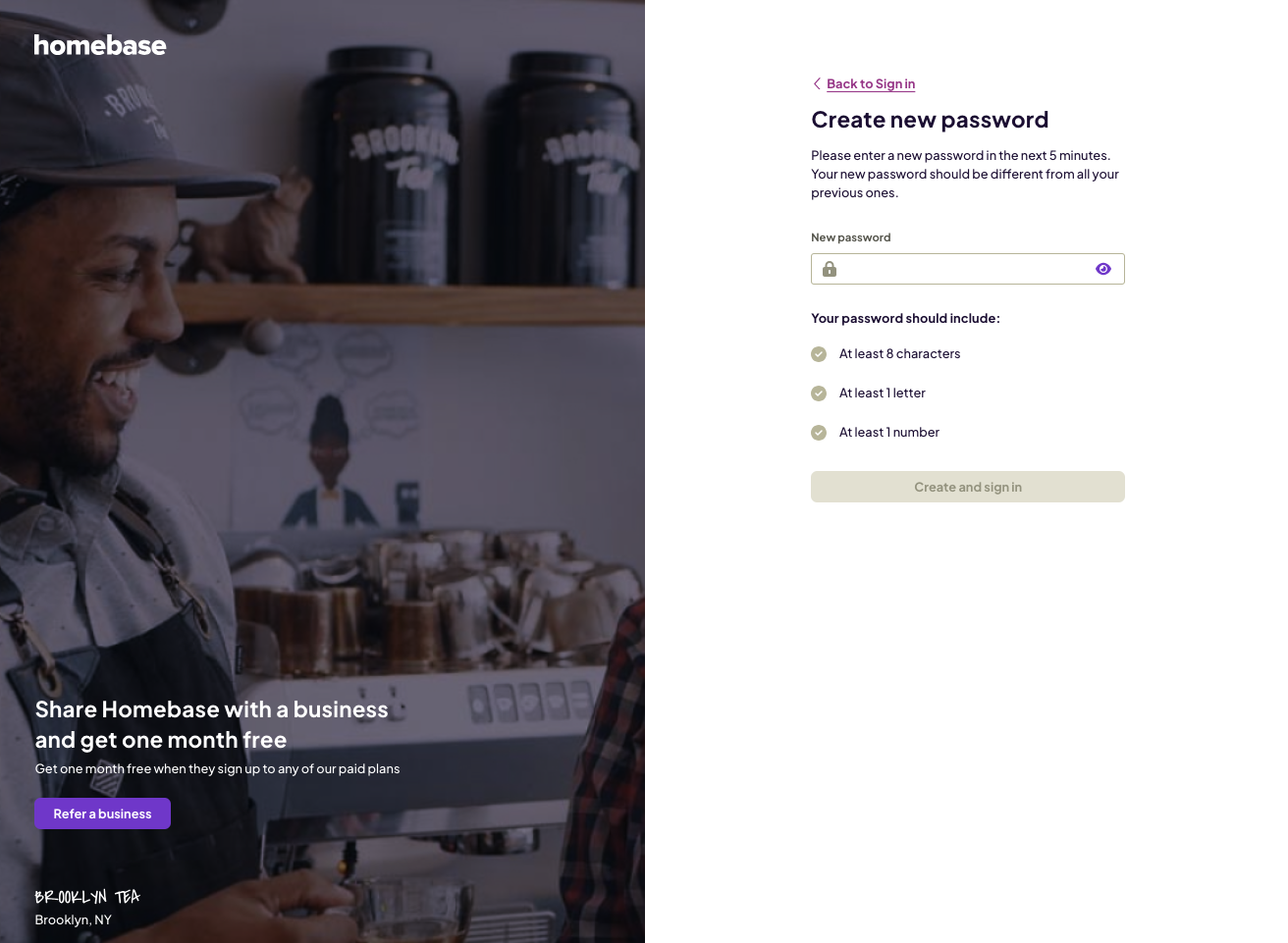This screenshot has width=1288, height=943.
Task: Open the Back to Sign in link
Action: click(x=871, y=83)
